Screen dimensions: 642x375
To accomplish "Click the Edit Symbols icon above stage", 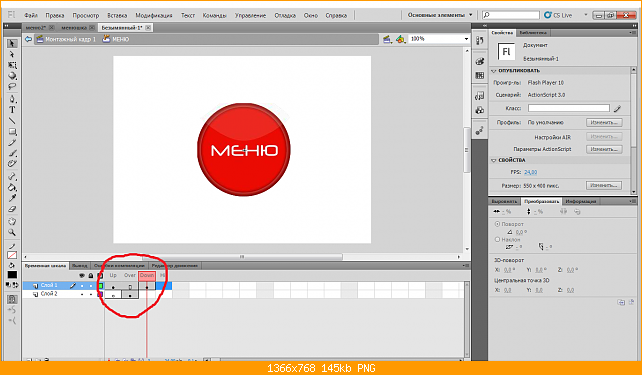I will [401, 39].
